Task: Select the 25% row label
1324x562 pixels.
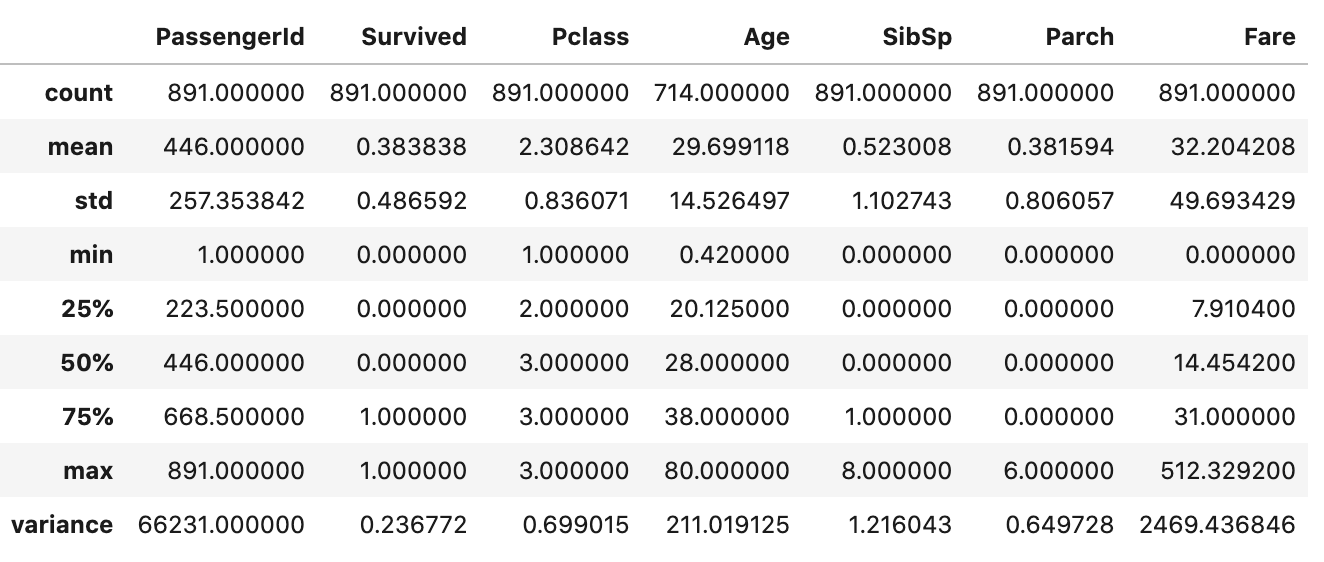Action: [x=88, y=309]
